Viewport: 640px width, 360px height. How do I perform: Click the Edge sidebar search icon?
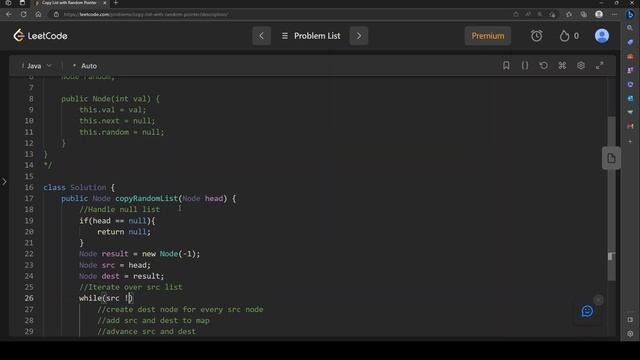point(630,28)
